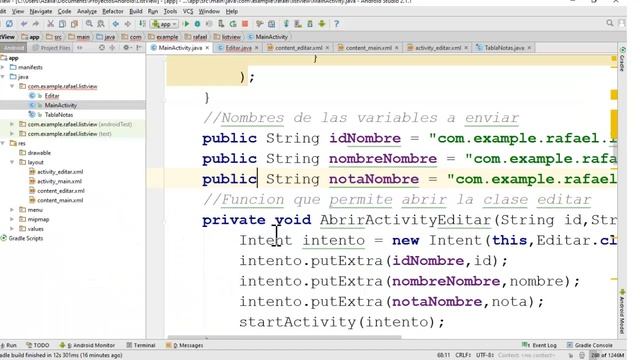Viewport: 640px width, 360px height.
Task: Click scroll-from-source target icon in project panel
Action: click(x=102, y=48)
